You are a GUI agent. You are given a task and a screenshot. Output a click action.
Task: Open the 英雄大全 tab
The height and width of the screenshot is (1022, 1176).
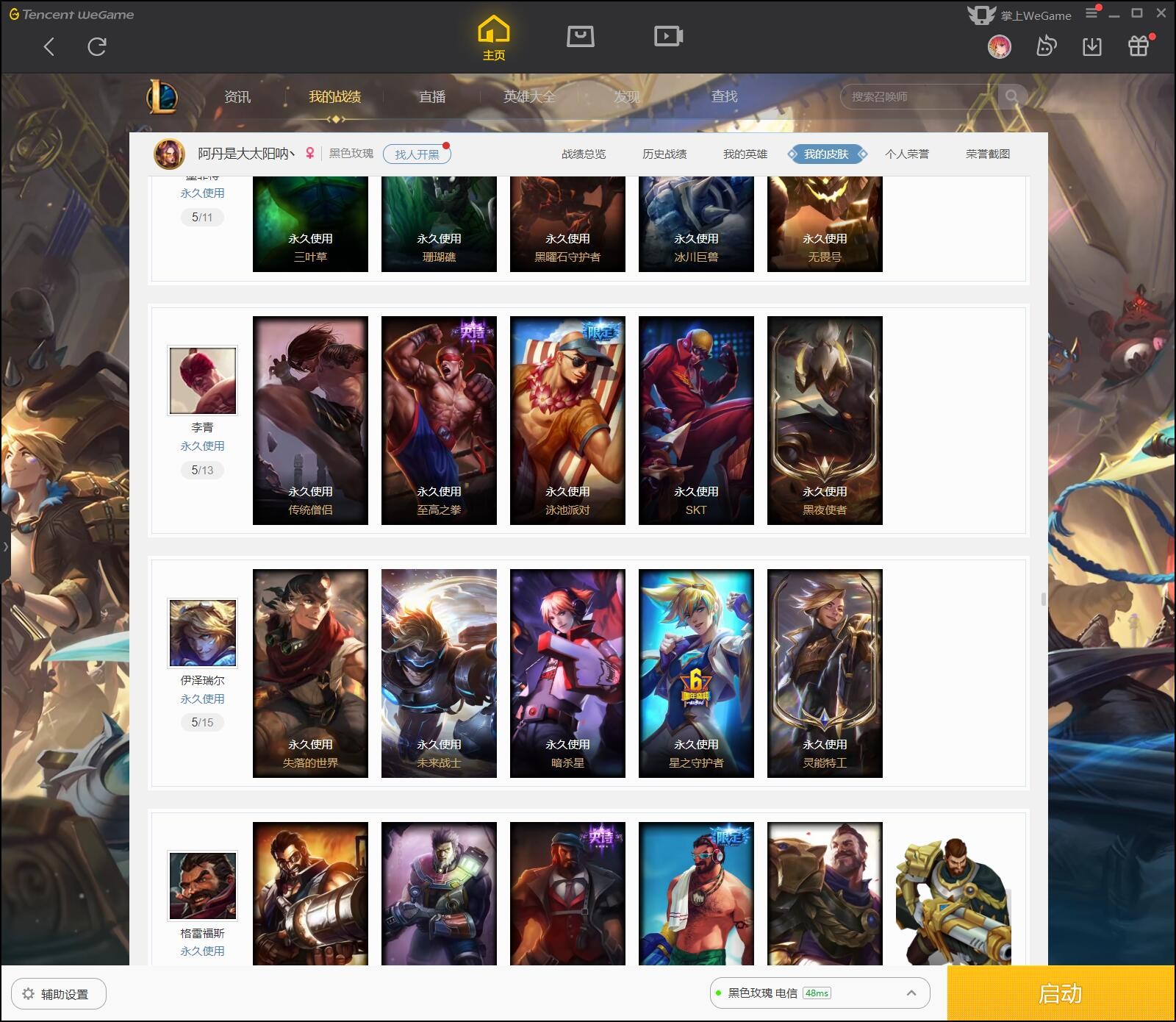tap(529, 96)
